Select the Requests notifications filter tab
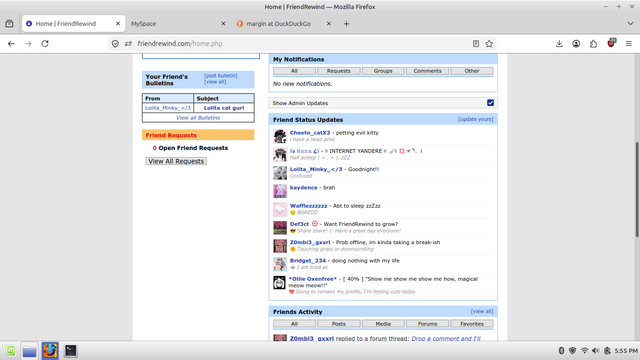This screenshot has width=640, height=360. click(x=339, y=71)
